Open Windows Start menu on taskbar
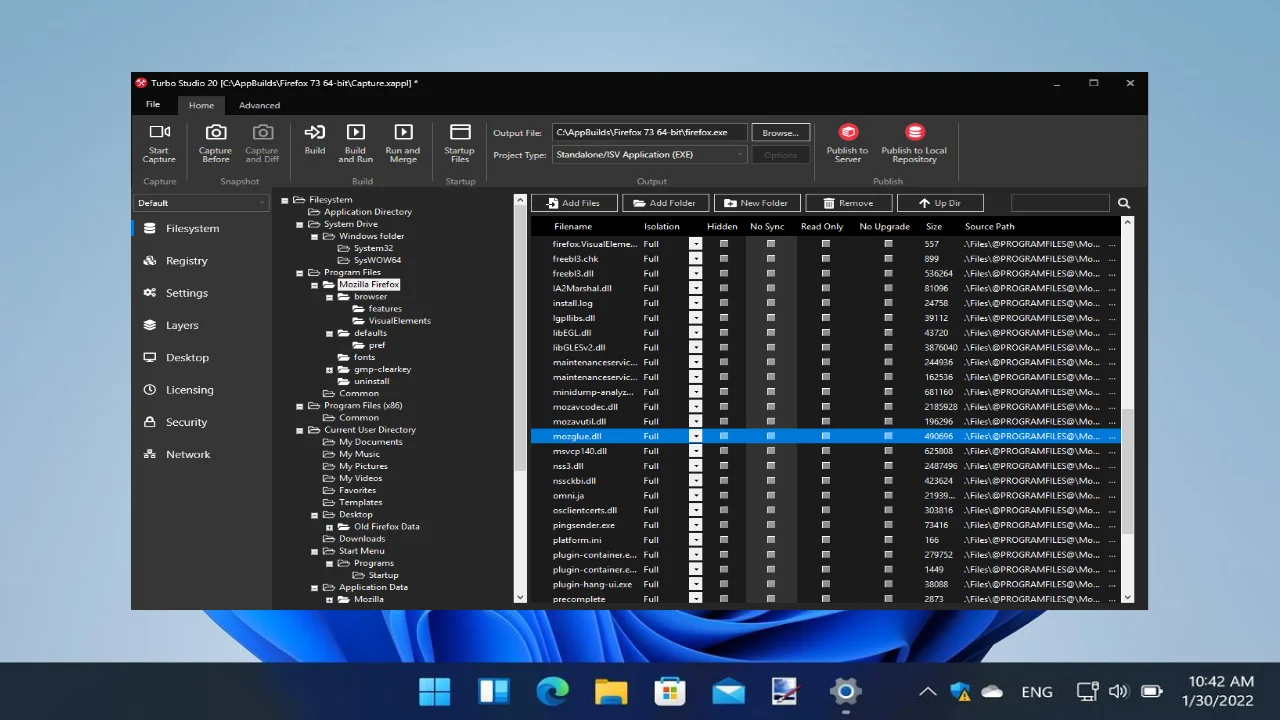Image resolution: width=1280 pixels, height=720 pixels. point(435,691)
